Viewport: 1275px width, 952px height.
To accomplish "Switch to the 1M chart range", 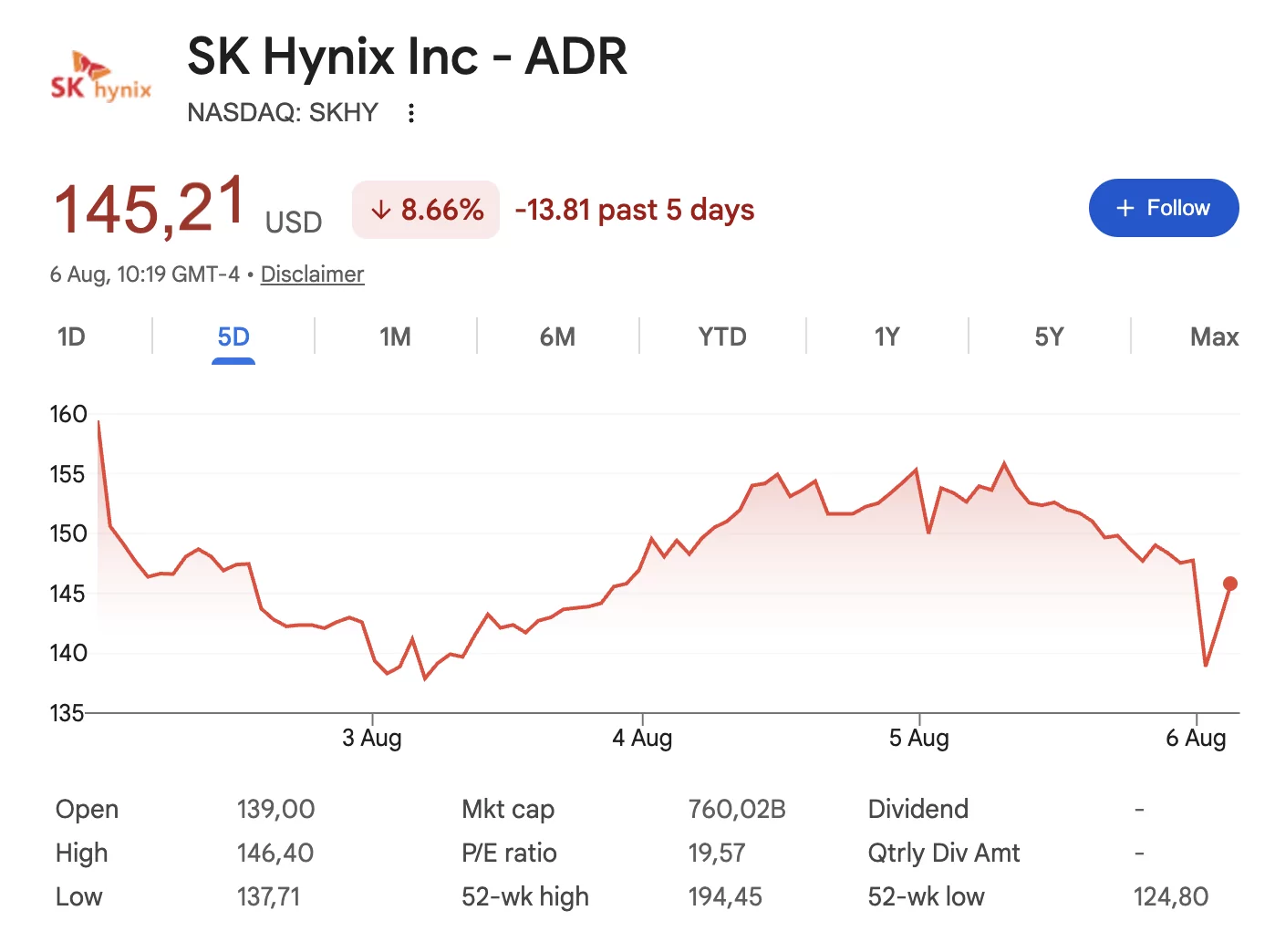I will (395, 337).
